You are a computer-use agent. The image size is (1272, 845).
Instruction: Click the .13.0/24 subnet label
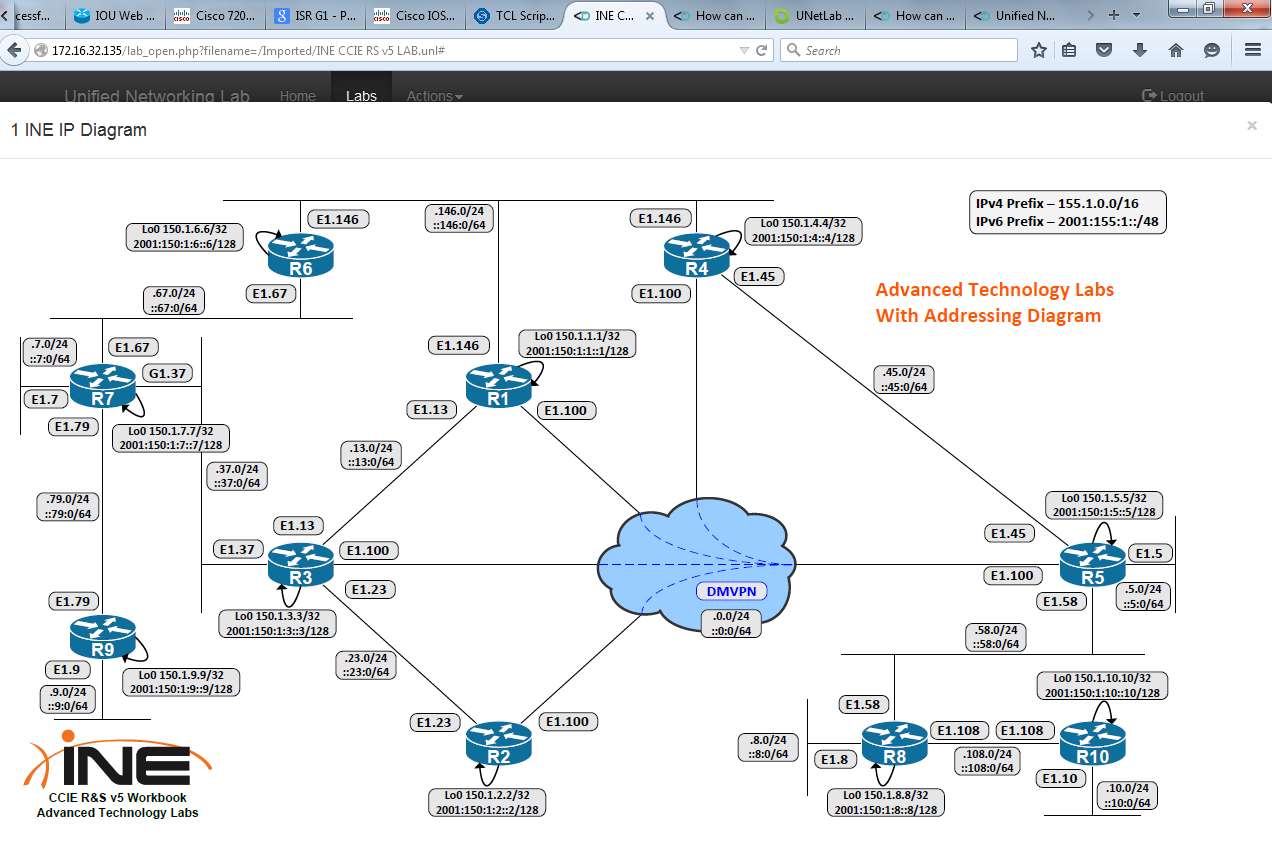[372, 455]
